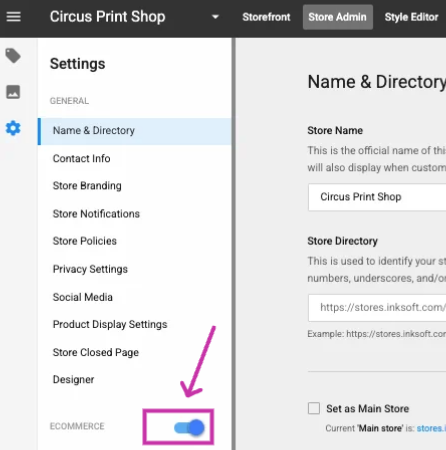Screen dimensions: 446x450
Task: Open the image gallery sidebar icon
Action: tap(13, 92)
